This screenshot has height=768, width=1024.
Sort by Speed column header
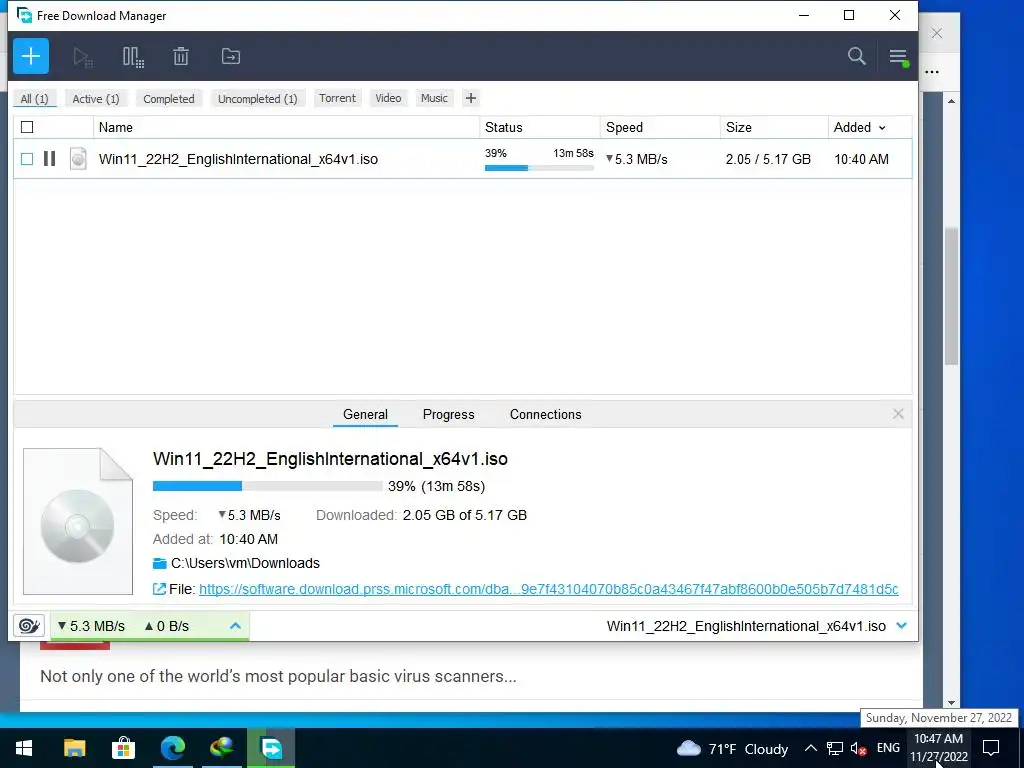(x=660, y=127)
